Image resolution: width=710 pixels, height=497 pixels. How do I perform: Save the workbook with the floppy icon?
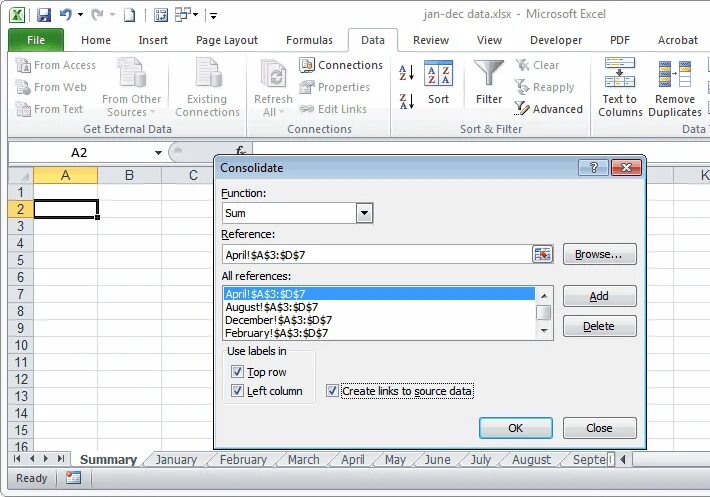pyautogui.click(x=43, y=15)
